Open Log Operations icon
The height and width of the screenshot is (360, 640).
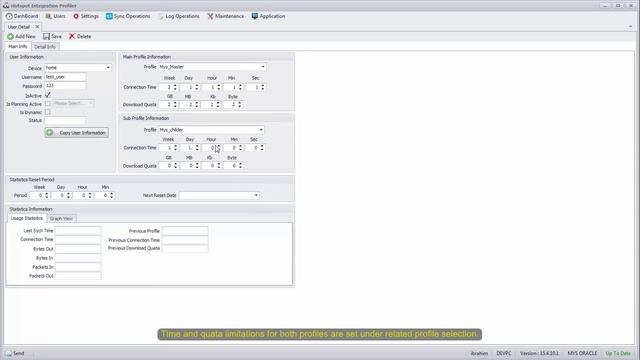click(x=161, y=16)
